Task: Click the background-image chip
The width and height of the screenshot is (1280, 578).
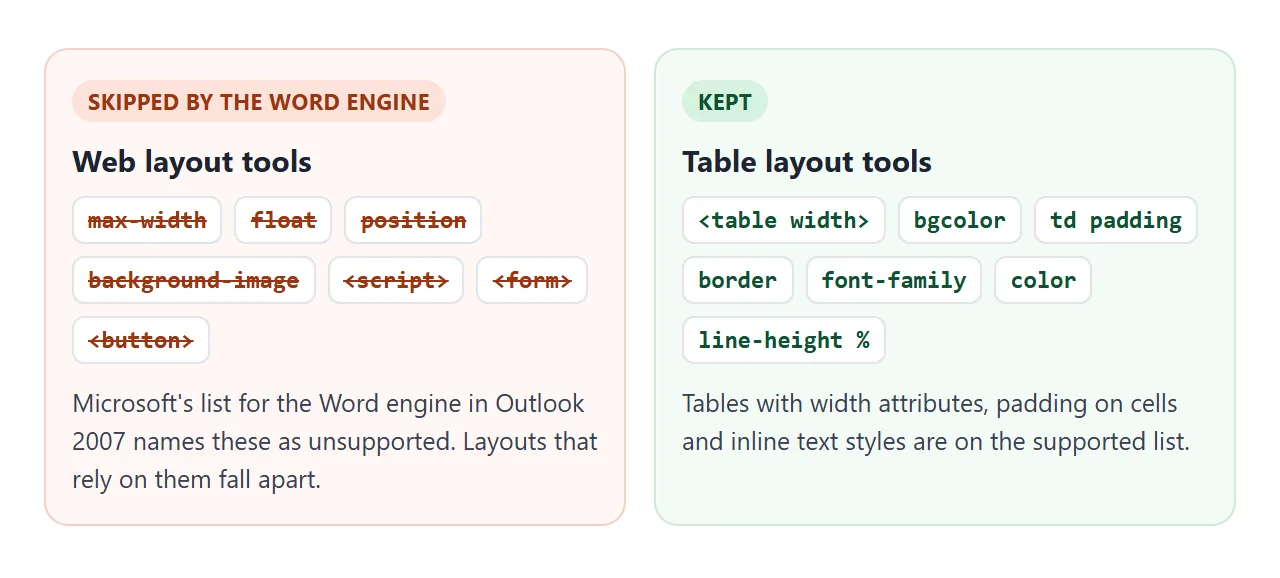Action: (194, 280)
